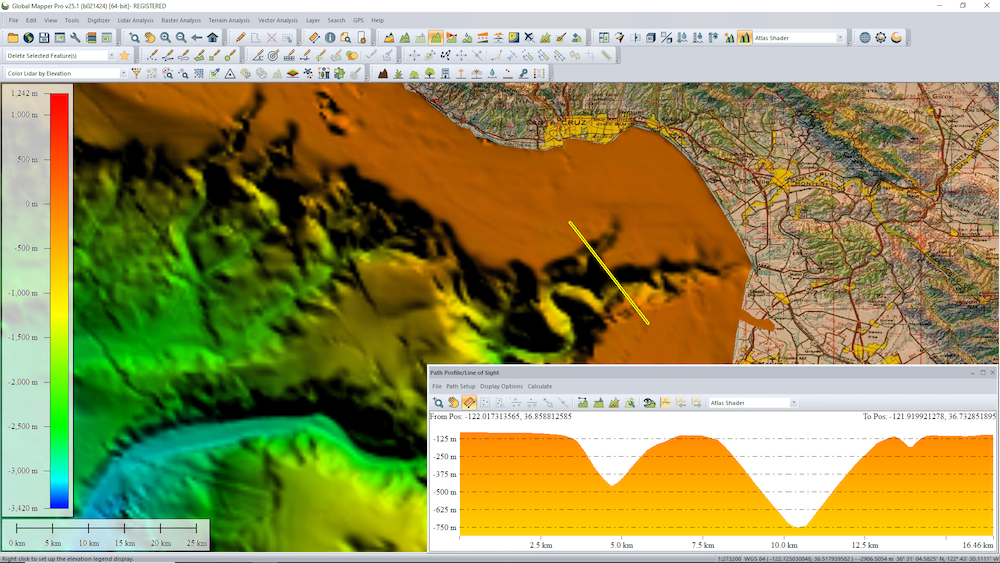
Task: Click the -750 m profile axis label
Action: click(x=445, y=528)
